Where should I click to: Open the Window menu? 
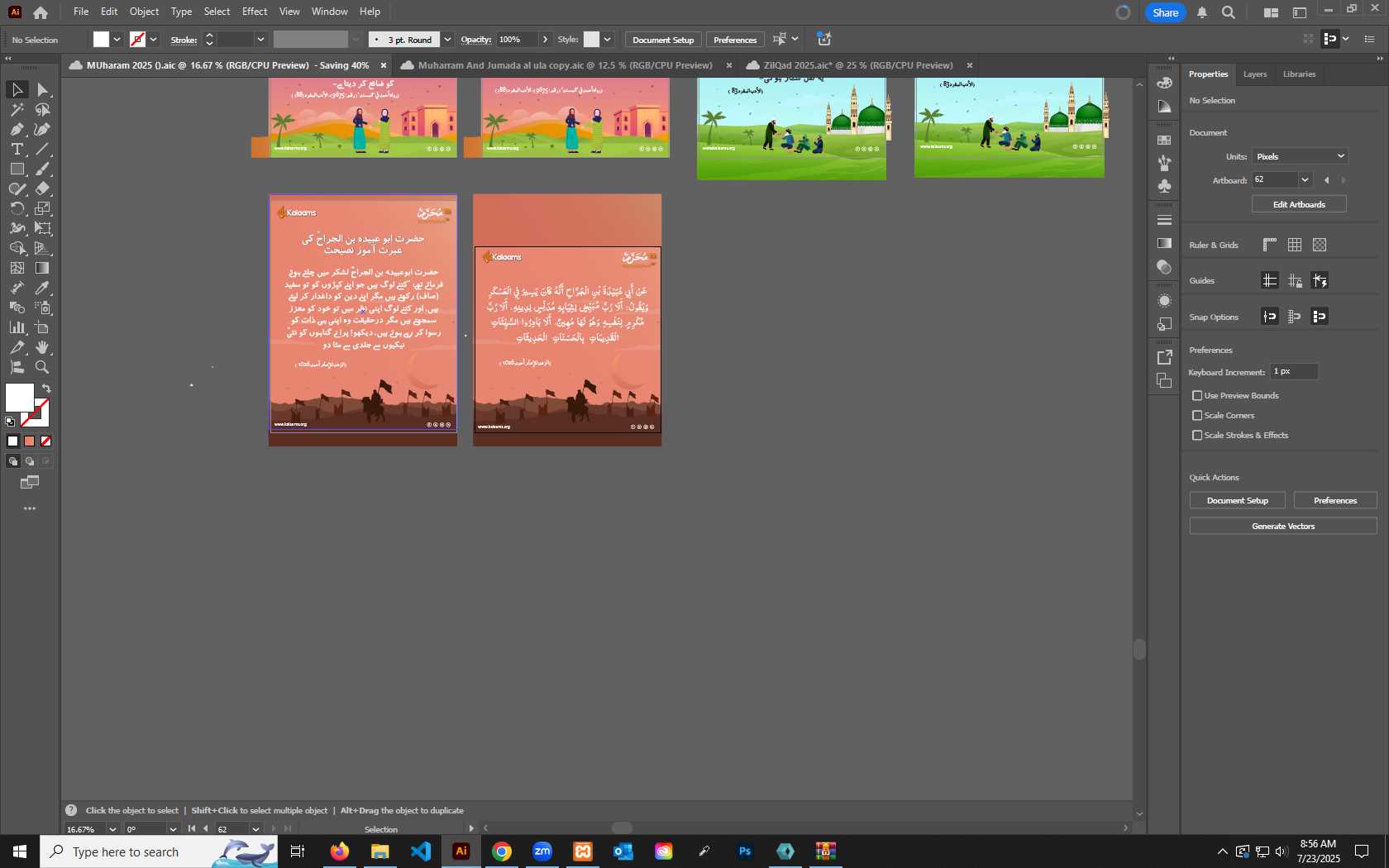(329, 12)
